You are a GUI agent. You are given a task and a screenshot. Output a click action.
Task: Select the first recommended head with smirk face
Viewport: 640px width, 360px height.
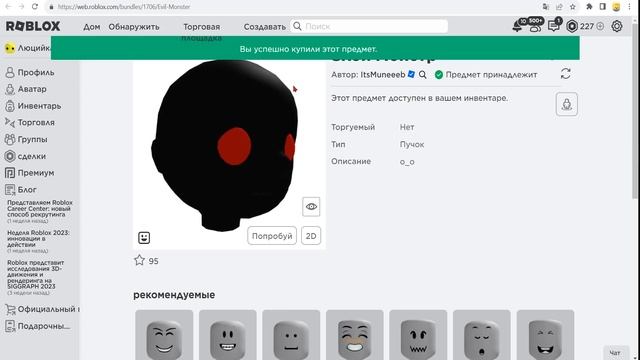click(164, 336)
